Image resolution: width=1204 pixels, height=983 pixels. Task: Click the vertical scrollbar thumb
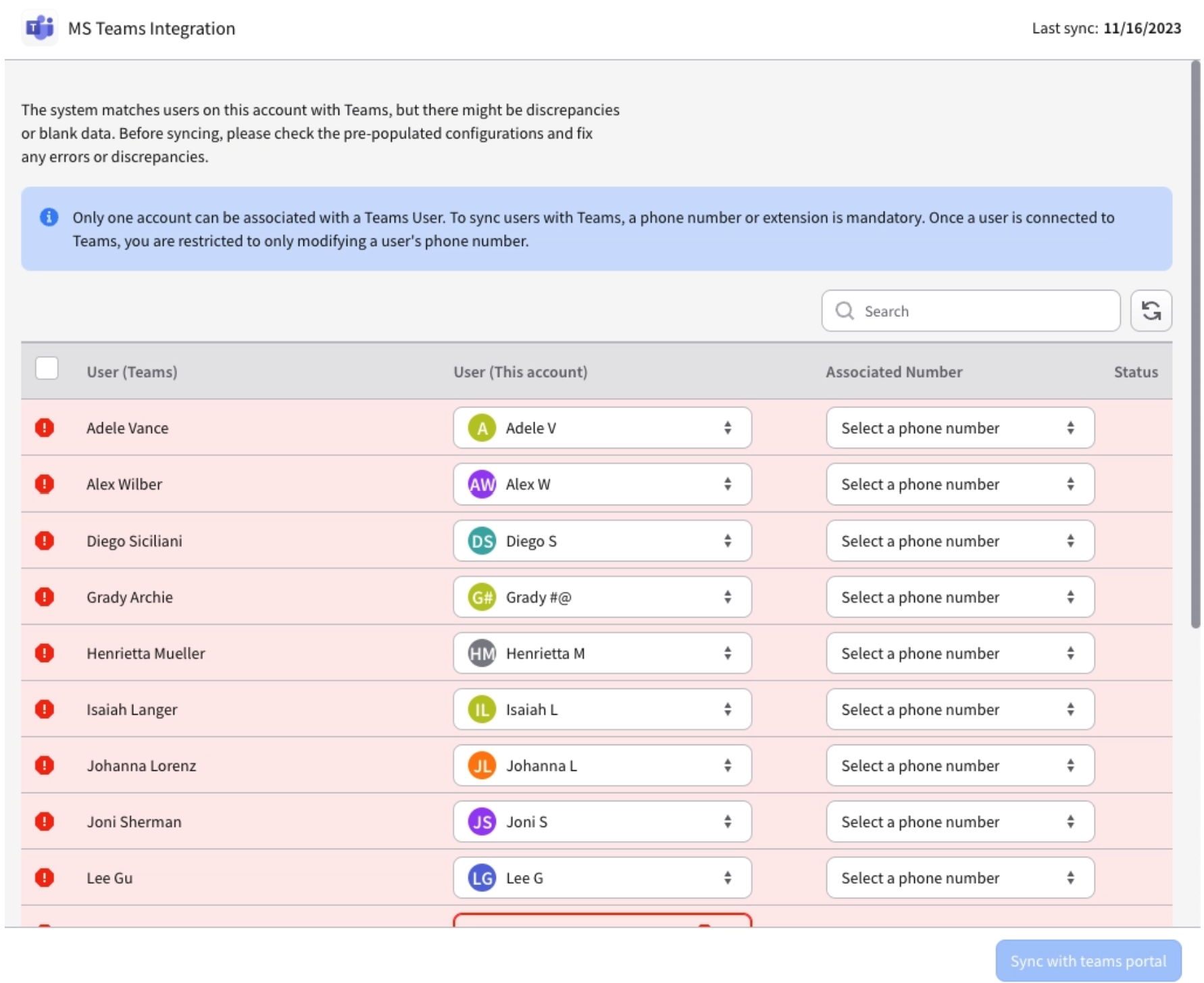tap(1195, 345)
